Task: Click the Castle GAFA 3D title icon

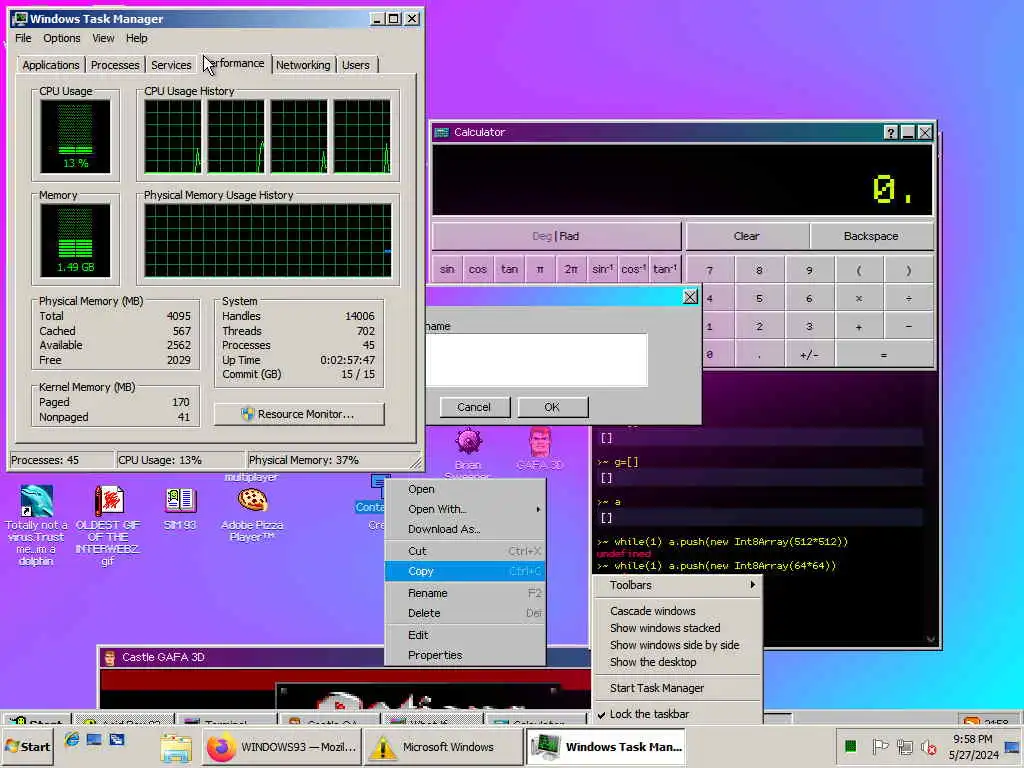Action: 110,658
